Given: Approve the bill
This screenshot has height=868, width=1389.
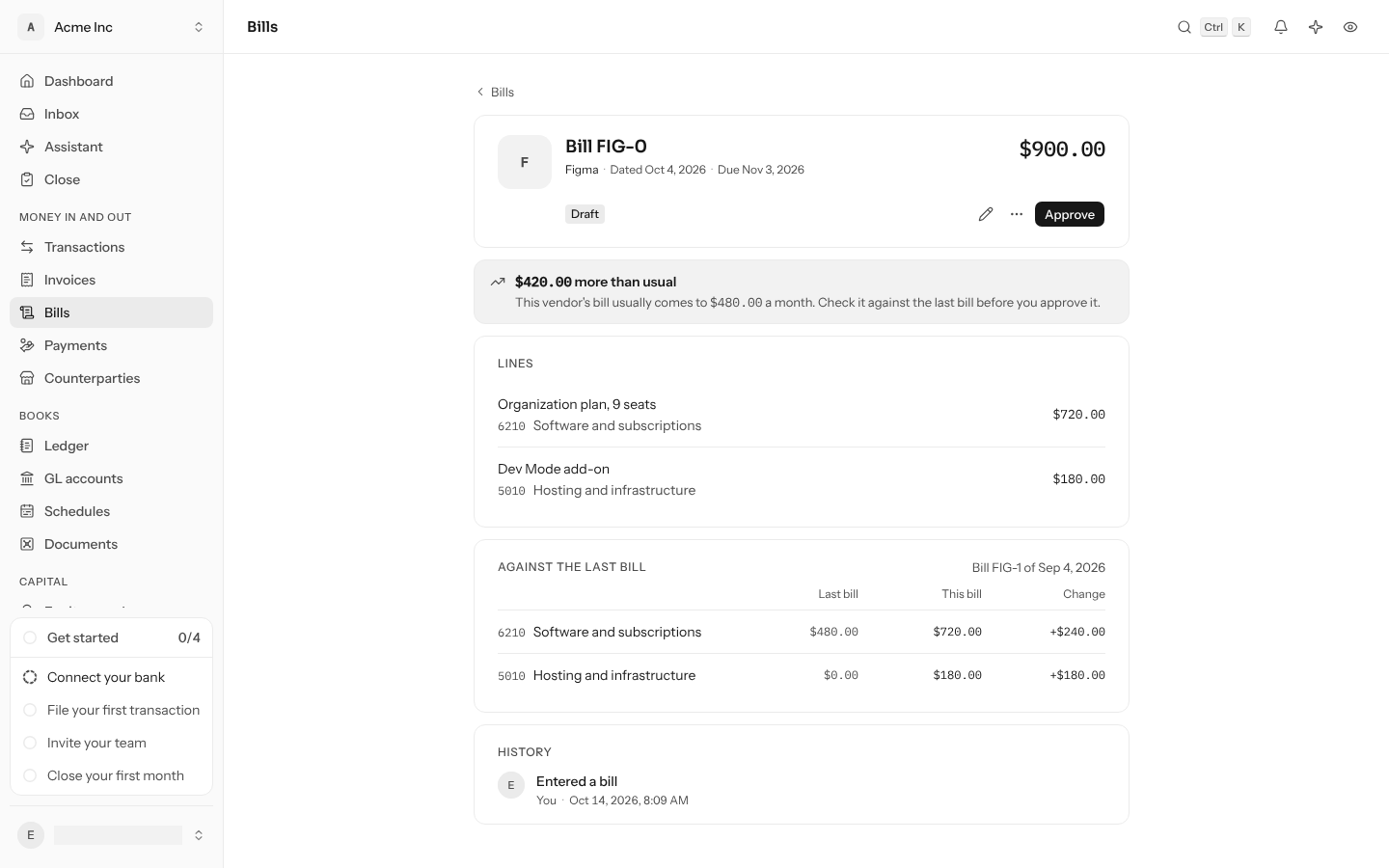Looking at the screenshot, I should (1070, 214).
